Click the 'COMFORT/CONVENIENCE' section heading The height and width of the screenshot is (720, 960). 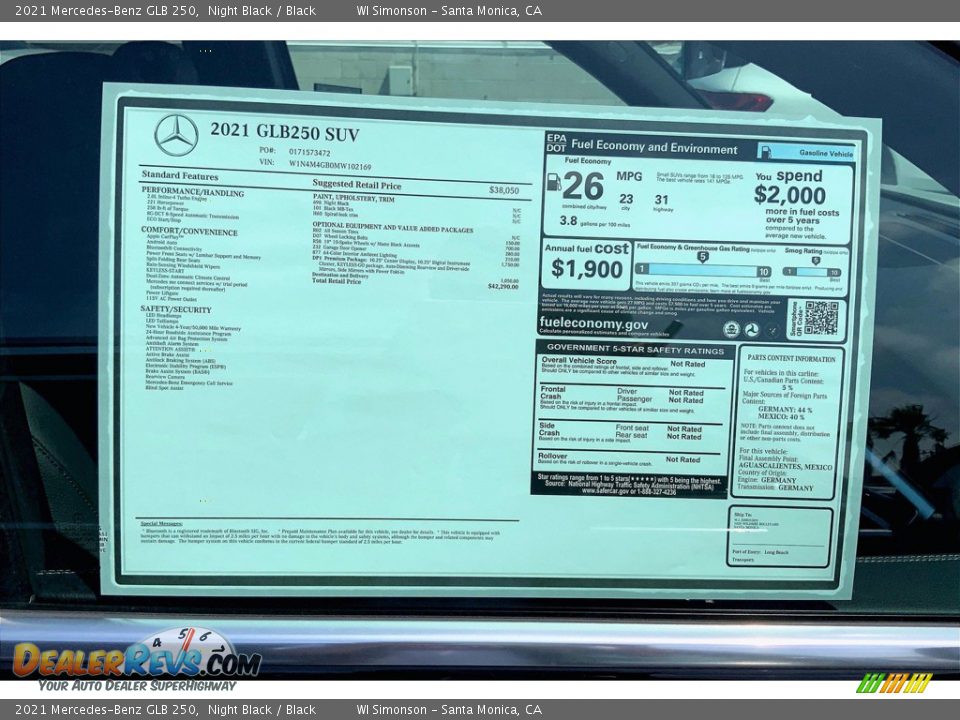pos(189,231)
